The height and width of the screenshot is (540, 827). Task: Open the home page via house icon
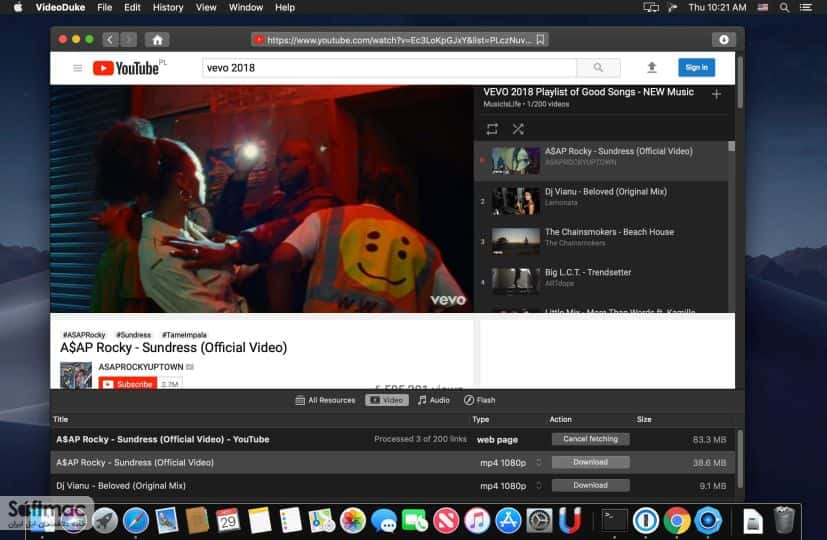tap(157, 40)
